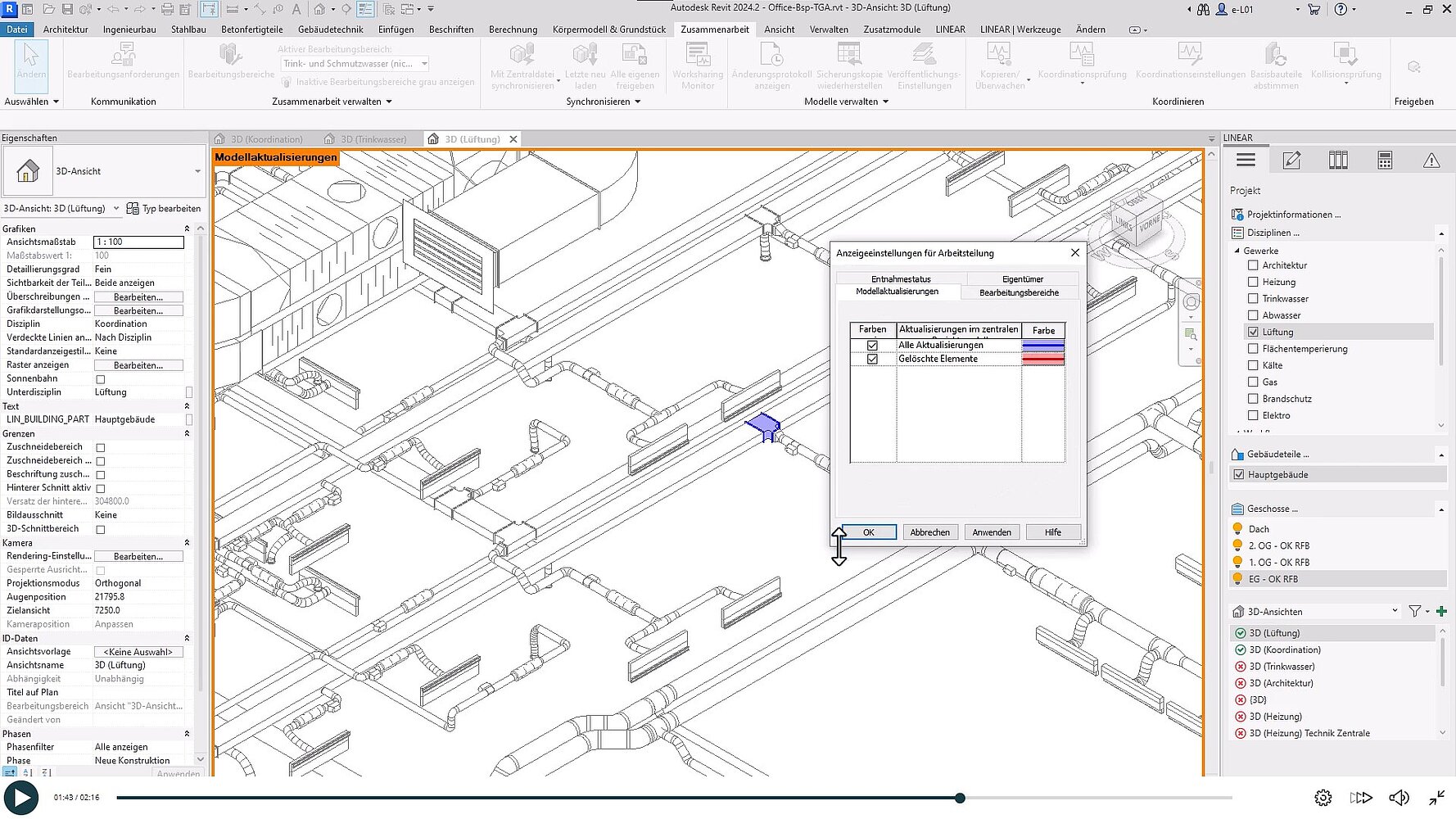Open the Ansicht ribbon tab

(779, 29)
